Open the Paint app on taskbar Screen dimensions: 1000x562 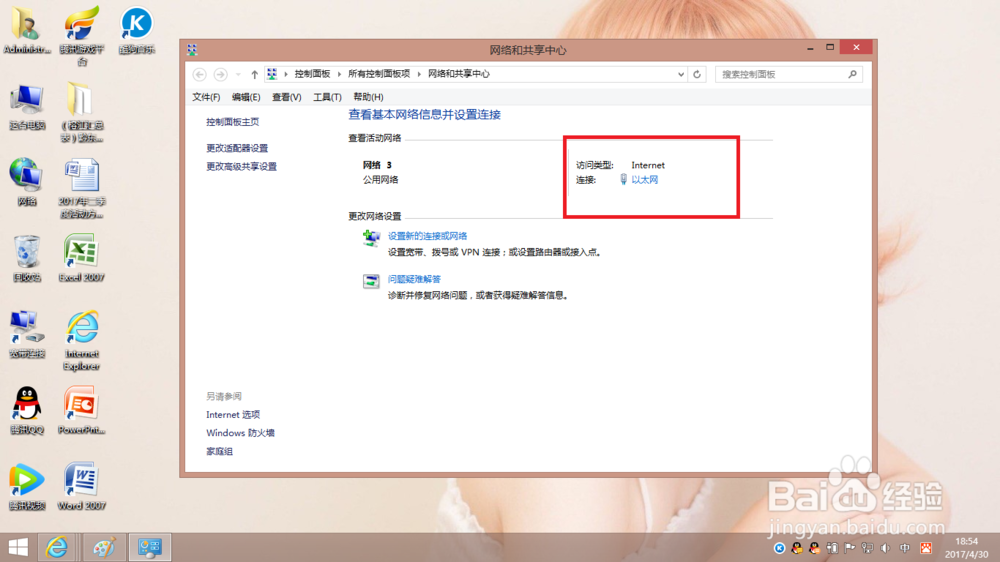coord(103,547)
